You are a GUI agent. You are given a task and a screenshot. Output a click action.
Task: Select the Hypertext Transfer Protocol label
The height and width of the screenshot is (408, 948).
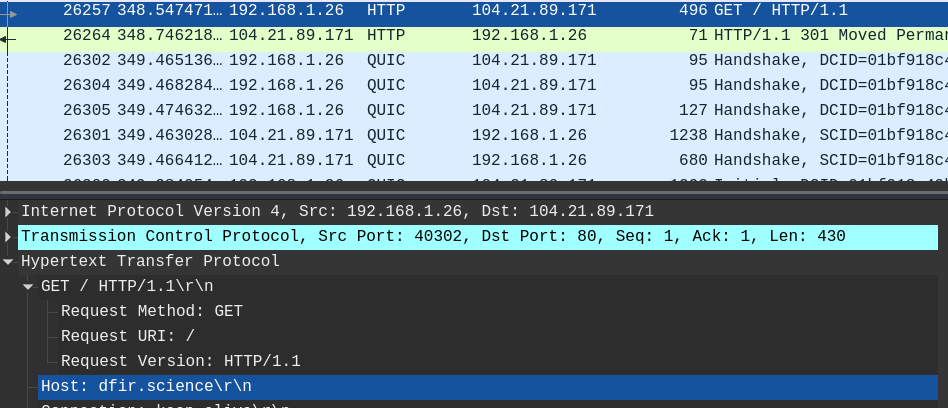point(150,261)
